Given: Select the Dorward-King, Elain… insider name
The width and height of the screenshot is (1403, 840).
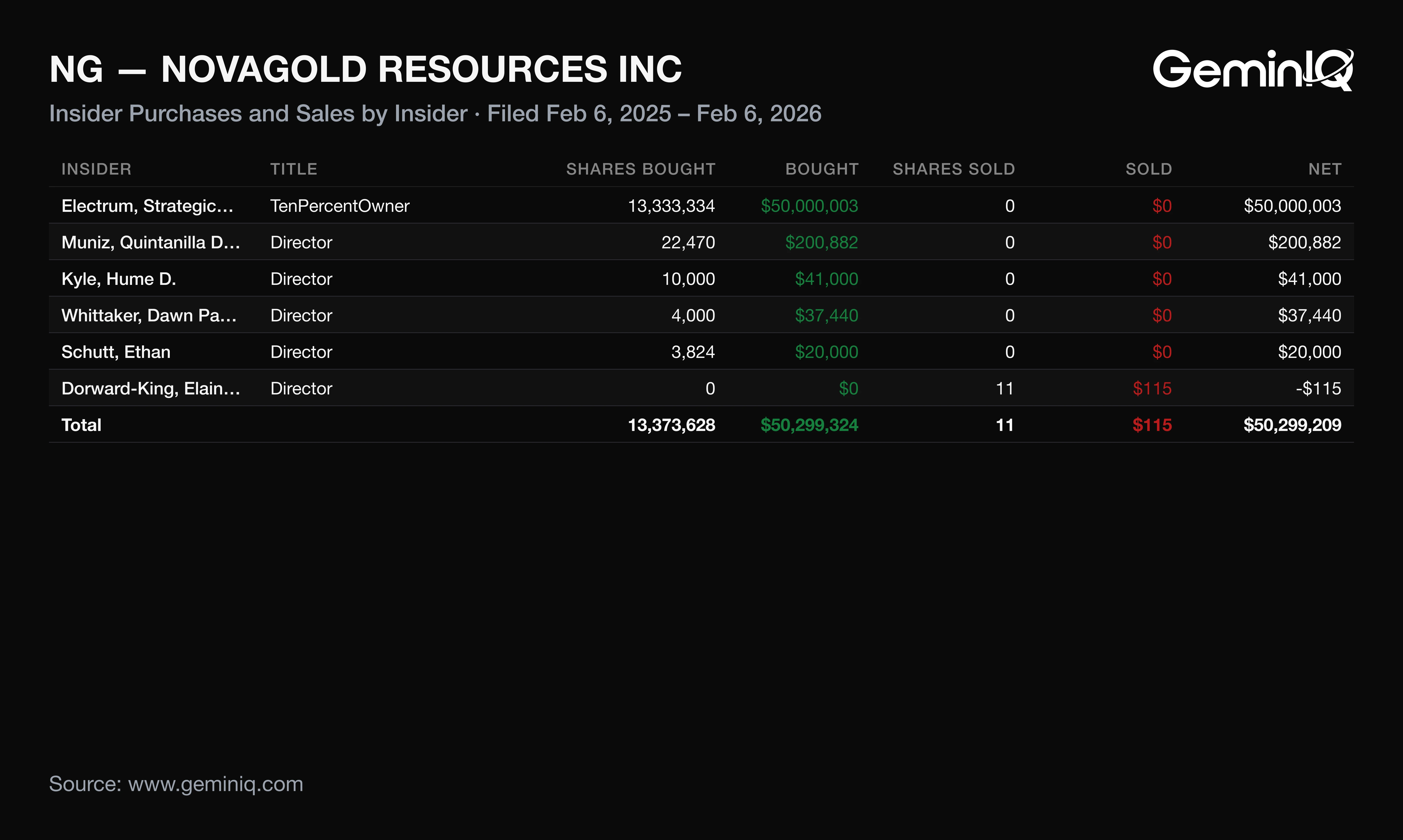Looking at the screenshot, I should point(151,388).
